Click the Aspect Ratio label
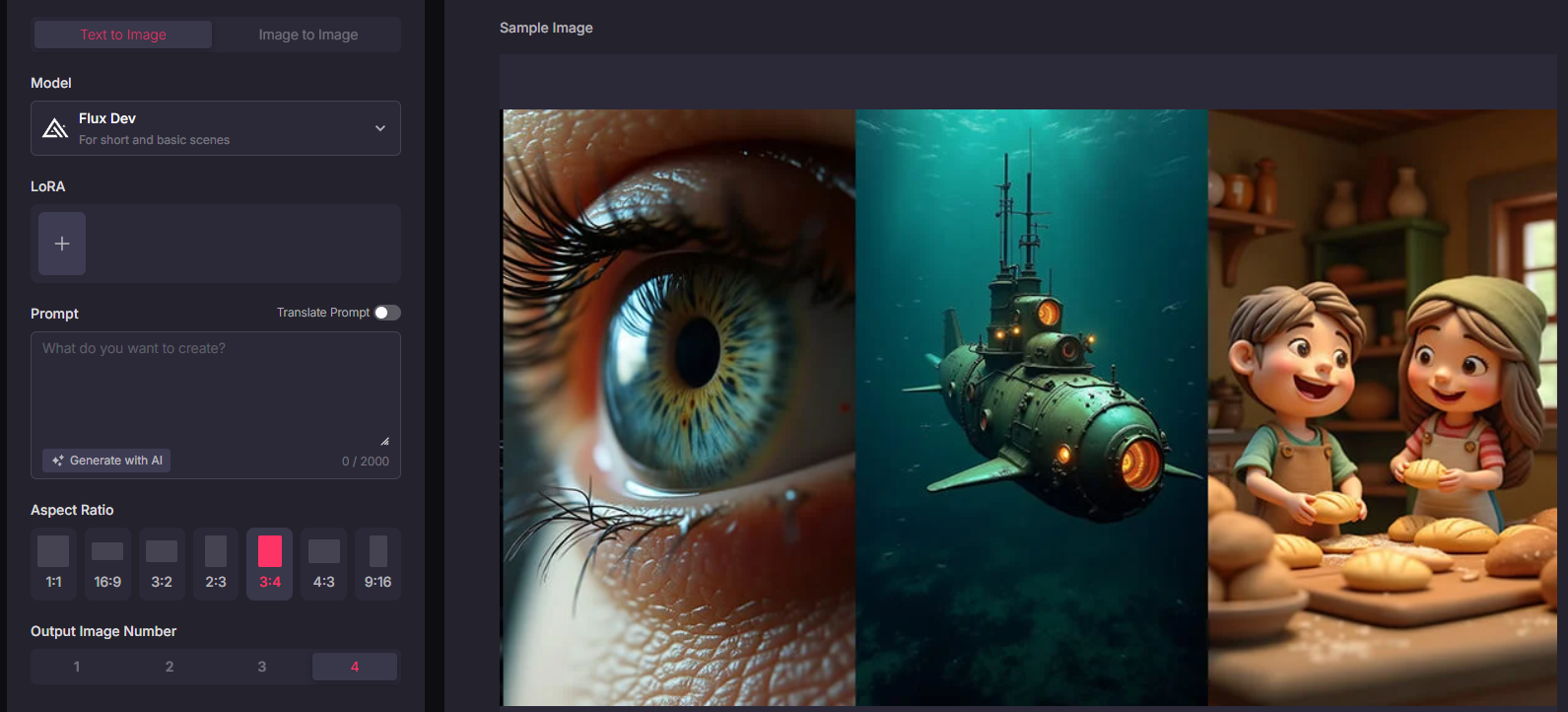The width and height of the screenshot is (1568, 712). click(x=72, y=510)
